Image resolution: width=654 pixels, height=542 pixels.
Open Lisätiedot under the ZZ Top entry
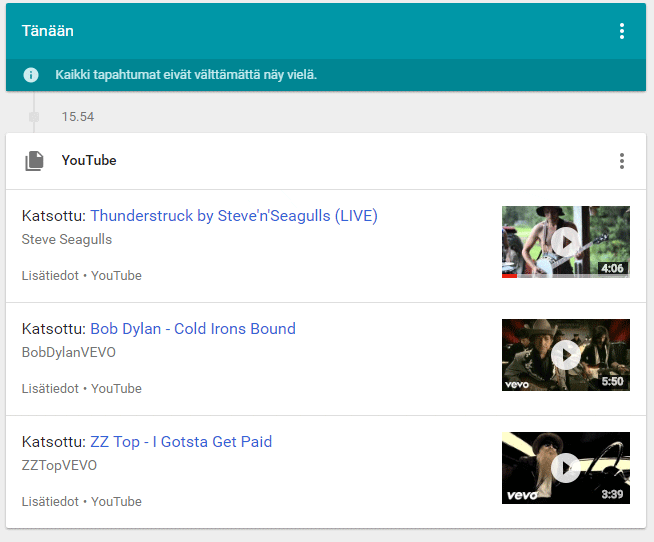[50, 502]
